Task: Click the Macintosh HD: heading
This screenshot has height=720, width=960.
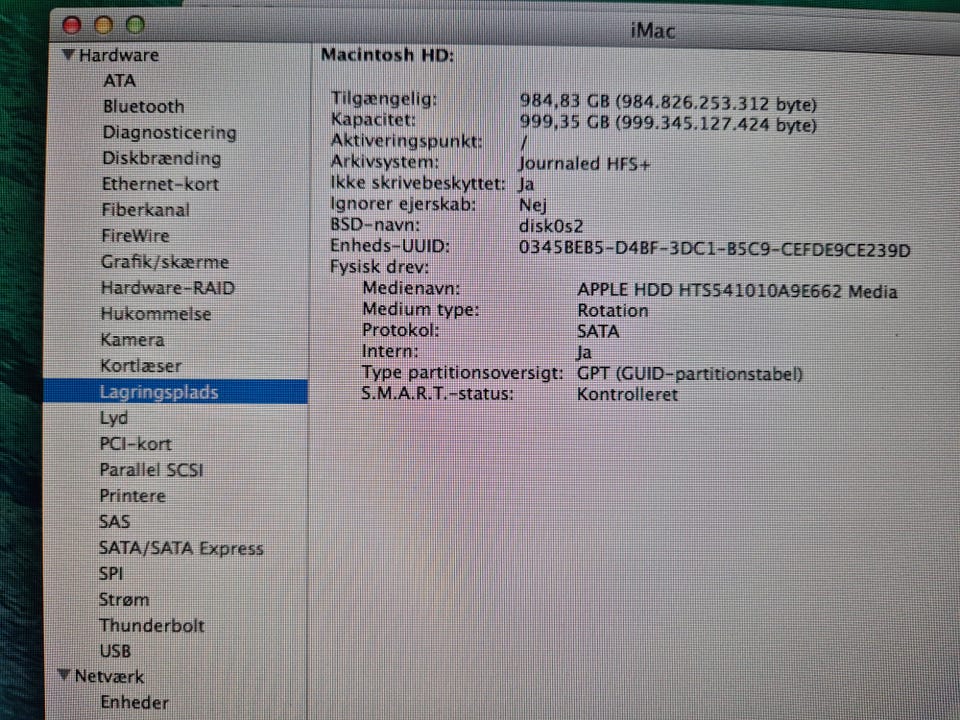Action: coord(388,55)
